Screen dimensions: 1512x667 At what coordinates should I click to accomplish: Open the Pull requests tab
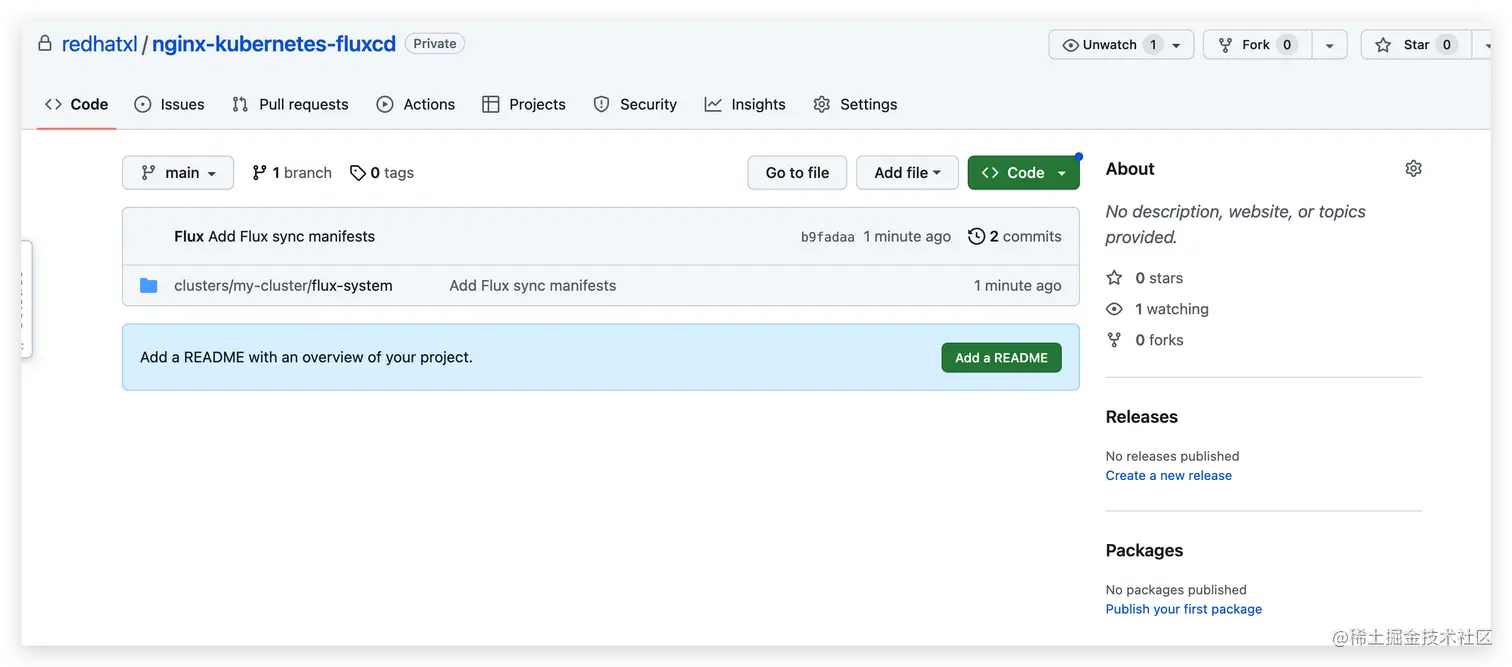(290, 104)
